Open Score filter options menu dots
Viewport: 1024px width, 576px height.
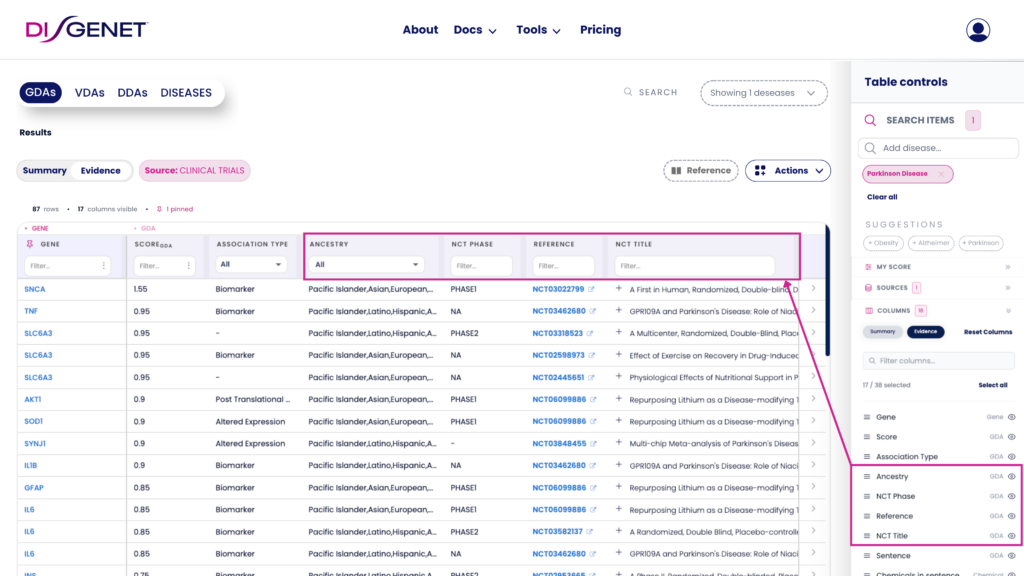click(x=189, y=266)
